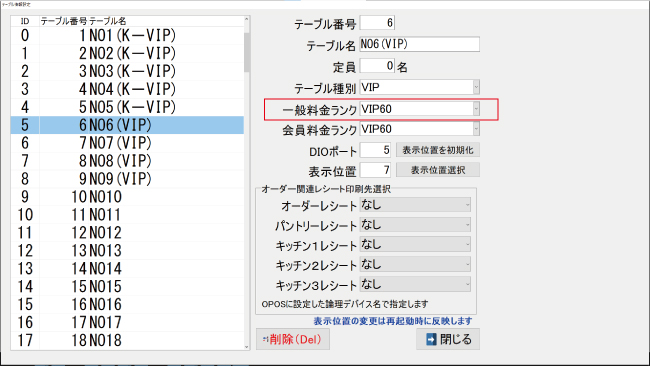Click the table list scroll down arrow
Image resolution: width=650 pixels, height=366 pixels.
247,347
